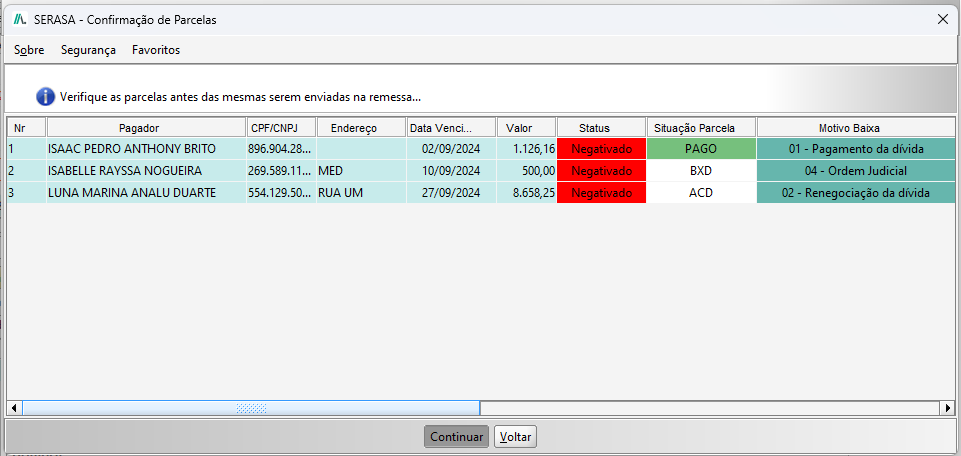The image size is (961, 456).
Task: Click row number 1 cell
Action: coord(26,149)
